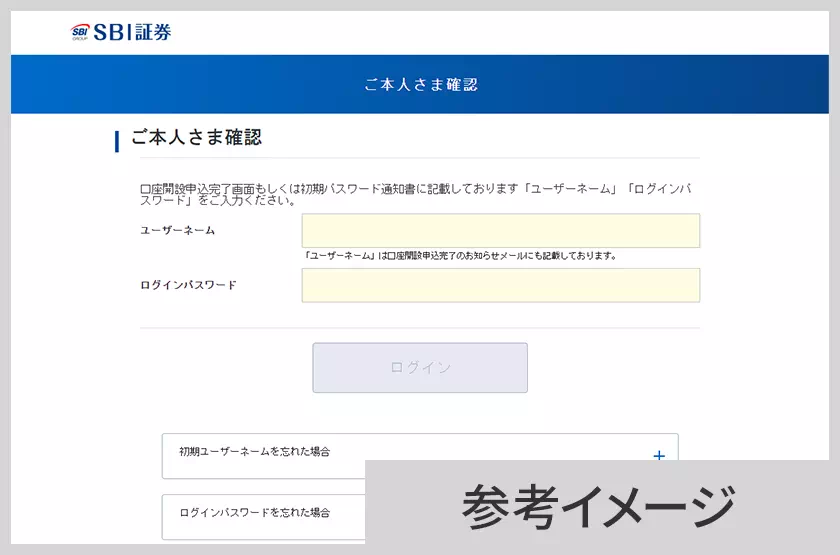840x555 pixels.
Task: Click the ご本人さま確認 section heading
Action: click(x=196, y=138)
